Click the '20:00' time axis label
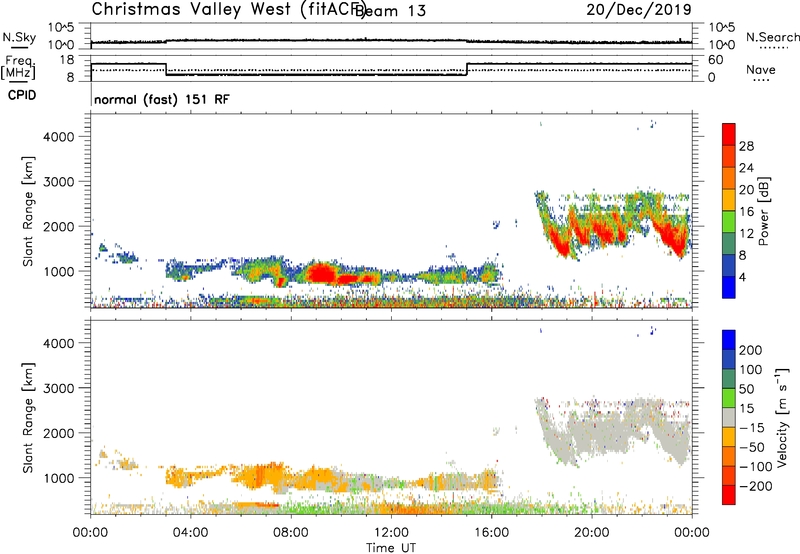 592,533
